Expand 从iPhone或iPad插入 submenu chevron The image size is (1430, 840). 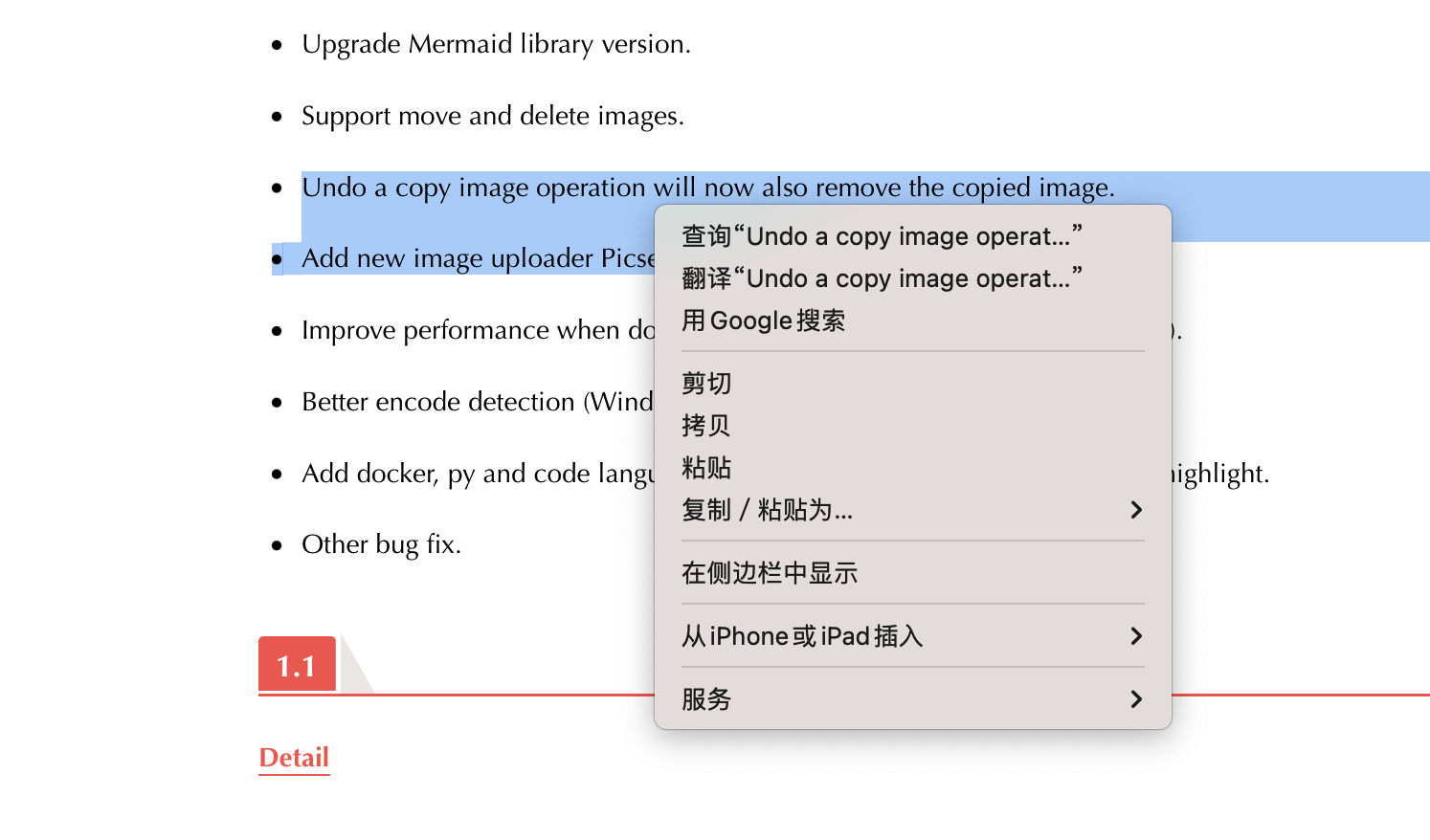(803, 635)
